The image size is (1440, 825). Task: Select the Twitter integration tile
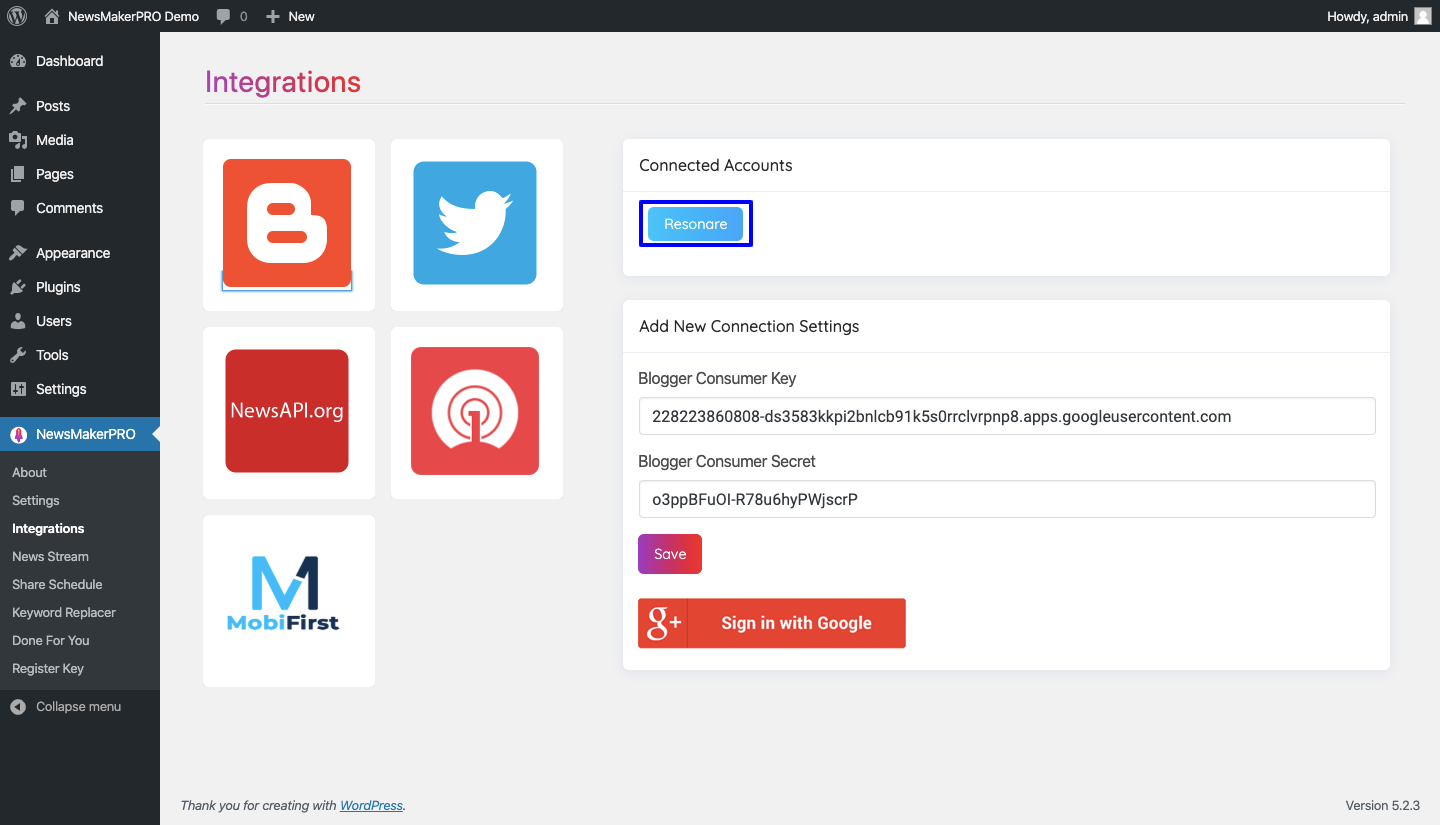click(475, 223)
